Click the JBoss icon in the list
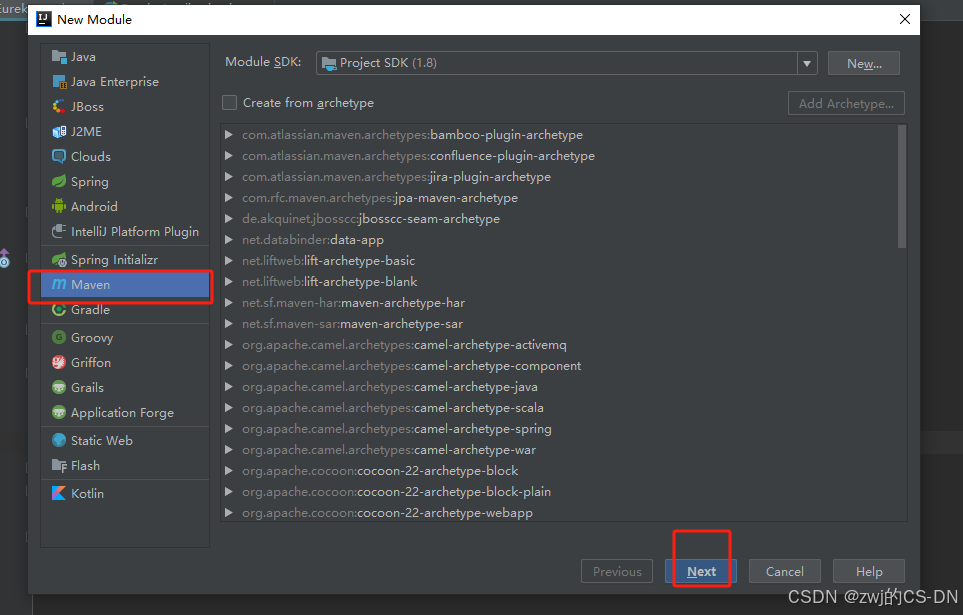The image size is (963, 615). (59, 107)
